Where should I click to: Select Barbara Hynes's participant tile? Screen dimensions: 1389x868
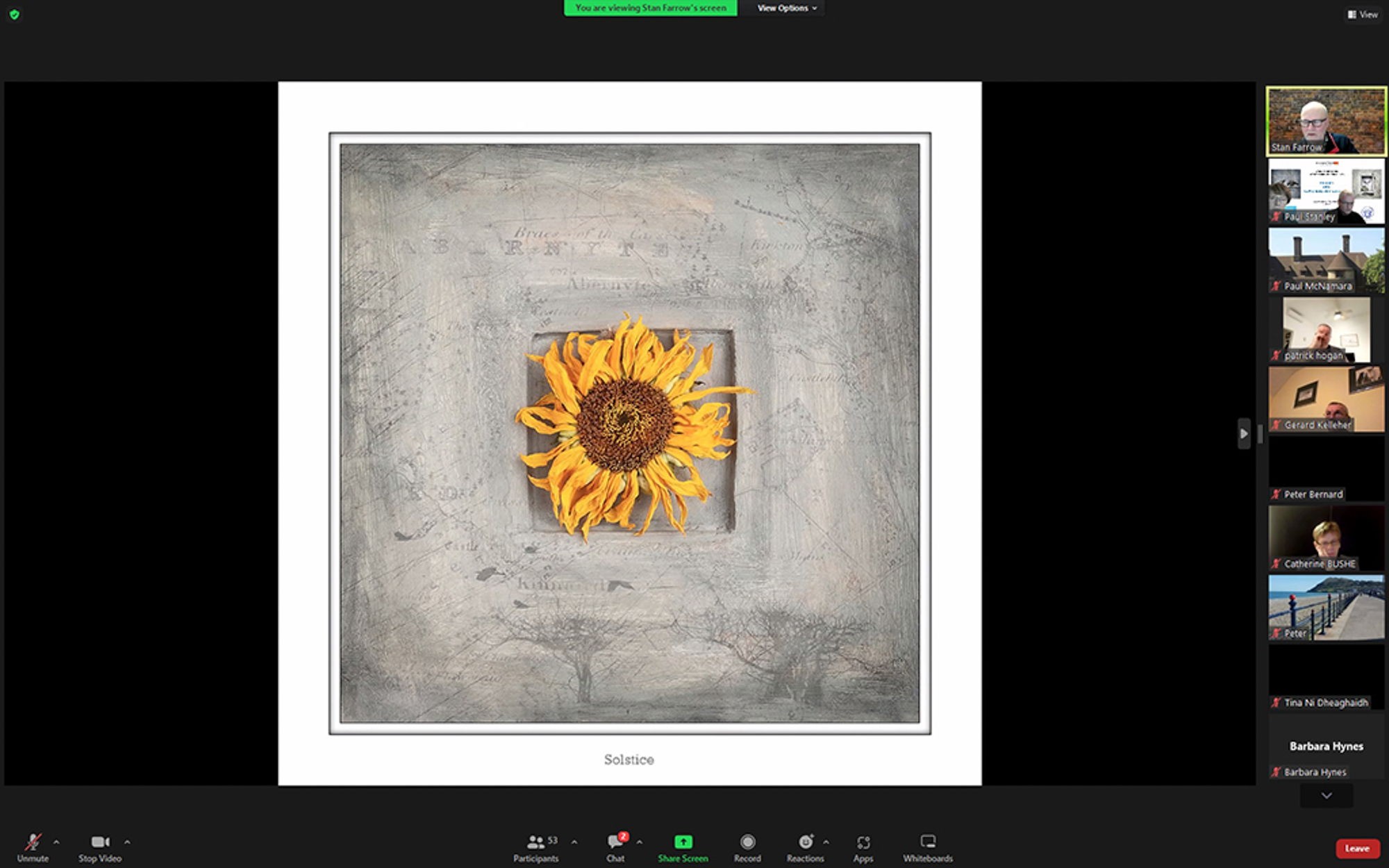(x=1326, y=746)
